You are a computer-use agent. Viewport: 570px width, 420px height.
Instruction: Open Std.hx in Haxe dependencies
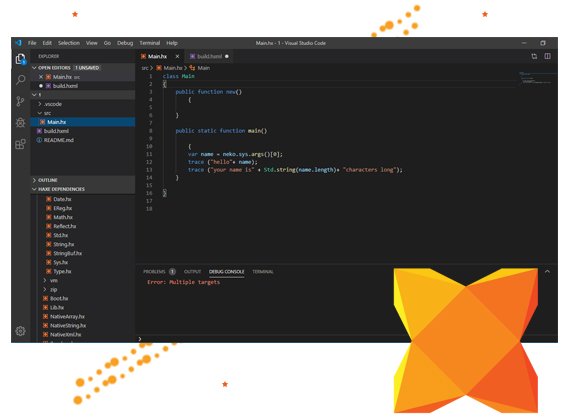click(60, 235)
